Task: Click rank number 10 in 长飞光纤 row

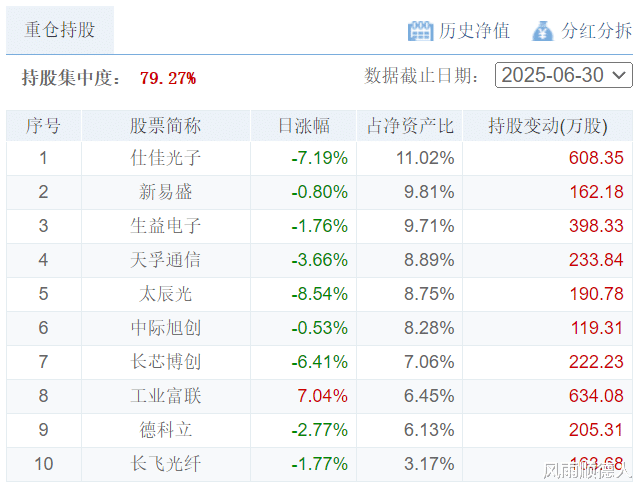Action: click(43, 464)
